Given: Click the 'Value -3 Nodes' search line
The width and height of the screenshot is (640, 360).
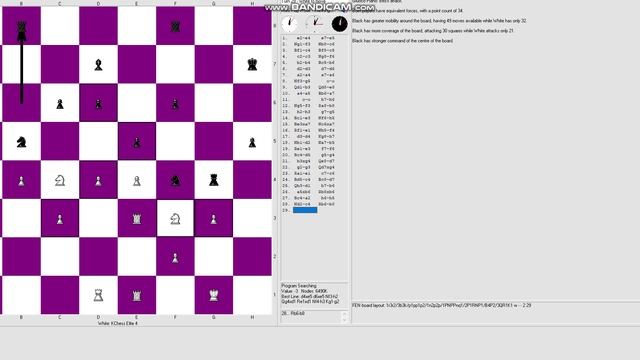Looking at the screenshot, I should pos(304,291).
